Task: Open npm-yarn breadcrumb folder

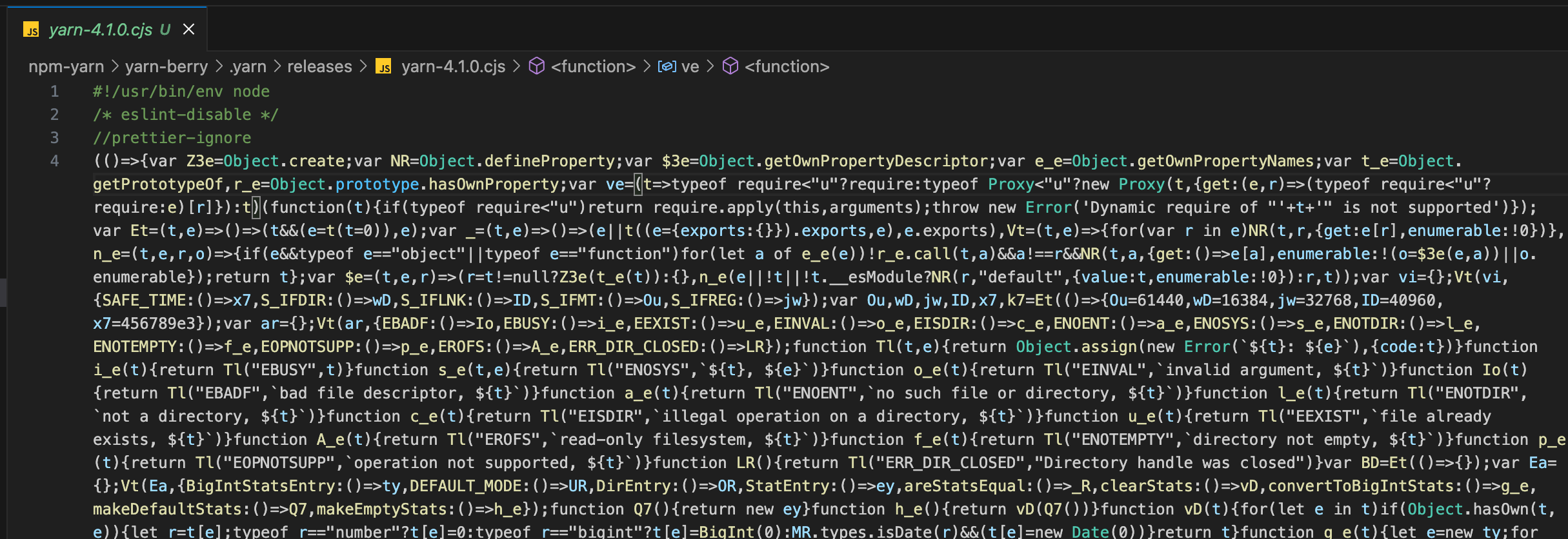Action: tap(66, 66)
